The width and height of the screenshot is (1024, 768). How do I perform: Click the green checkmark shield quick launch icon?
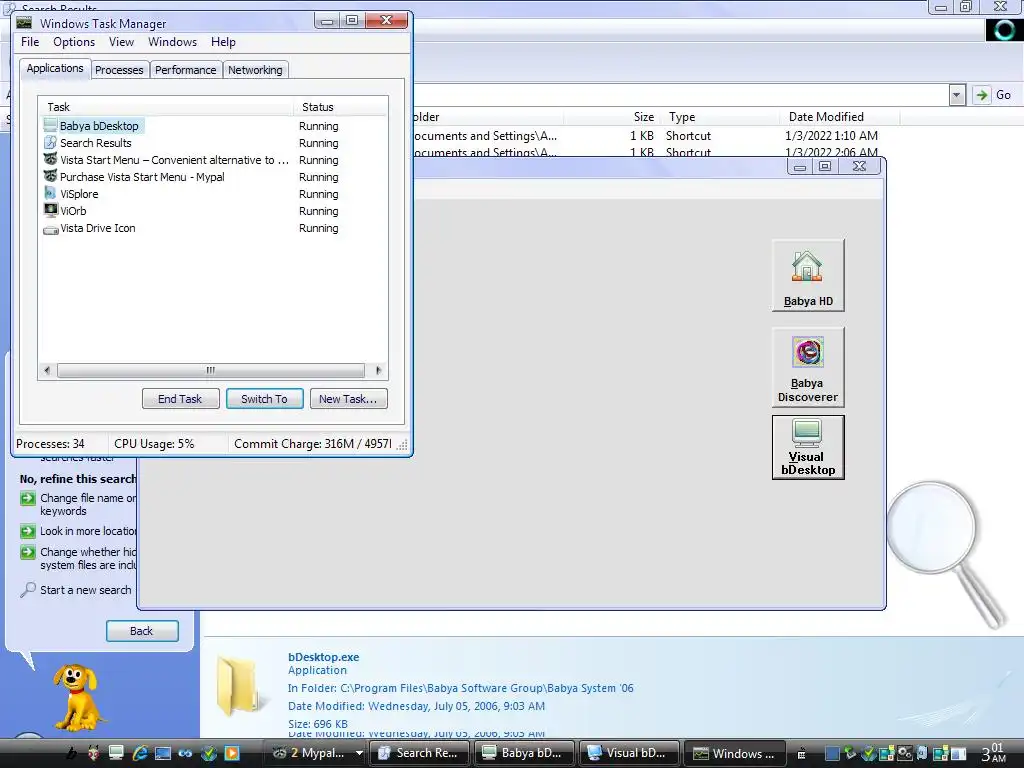(x=209, y=753)
